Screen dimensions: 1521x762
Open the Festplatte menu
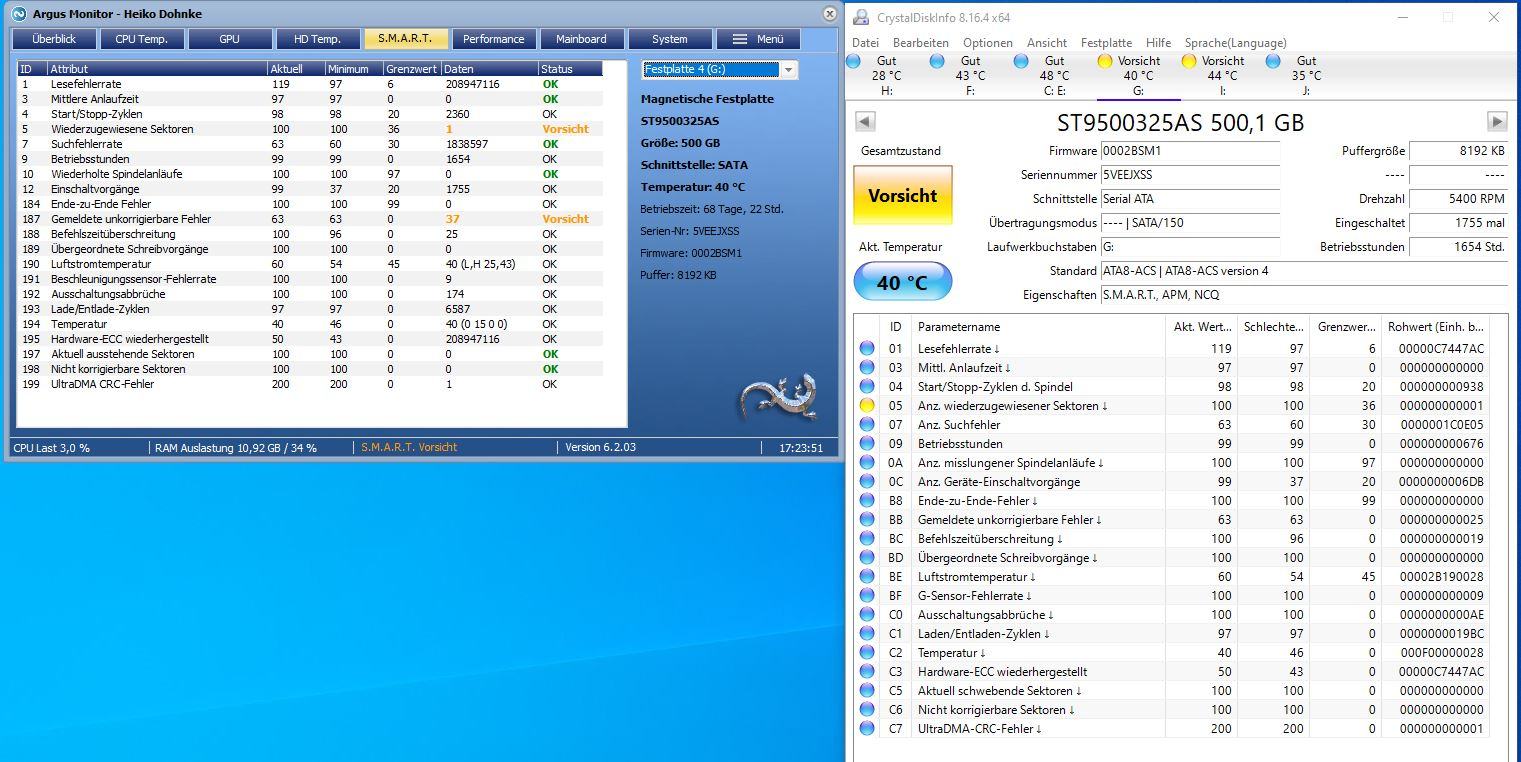click(x=1106, y=43)
